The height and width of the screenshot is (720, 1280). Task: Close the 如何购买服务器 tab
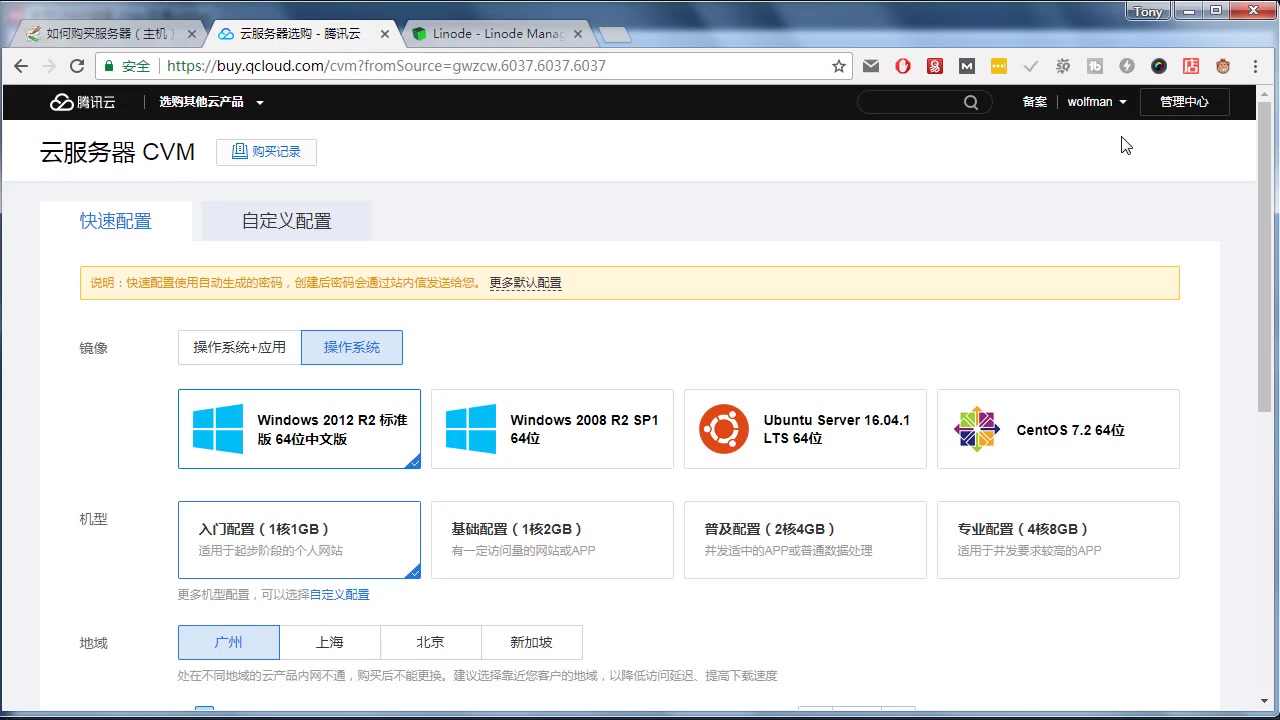(192, 34)
